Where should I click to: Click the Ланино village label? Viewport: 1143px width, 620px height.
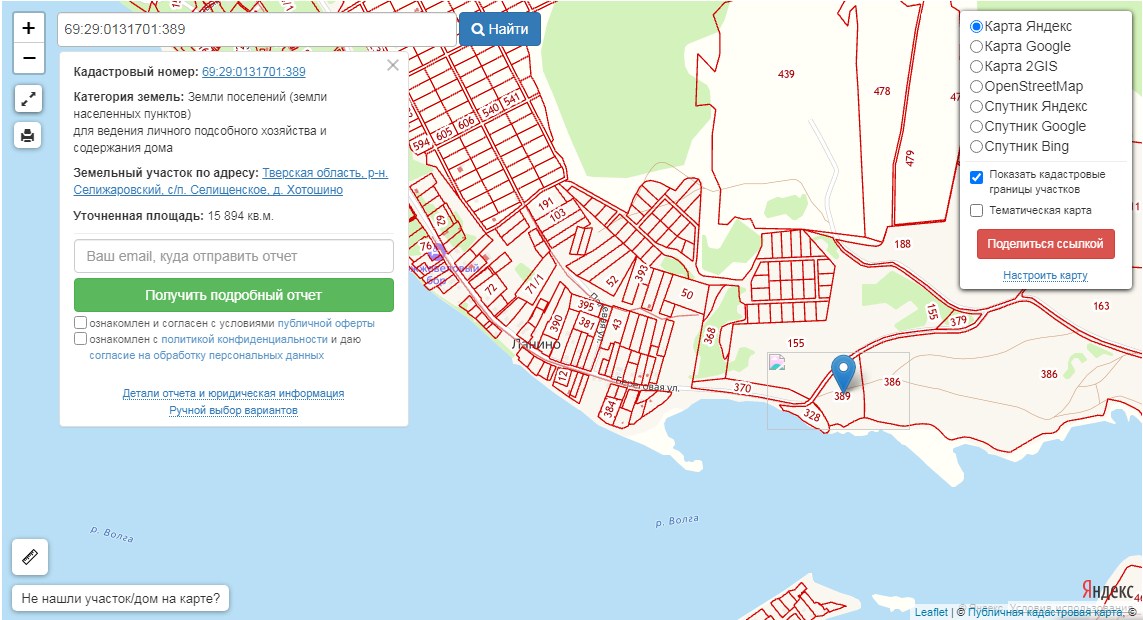click(x=536, y=344)
